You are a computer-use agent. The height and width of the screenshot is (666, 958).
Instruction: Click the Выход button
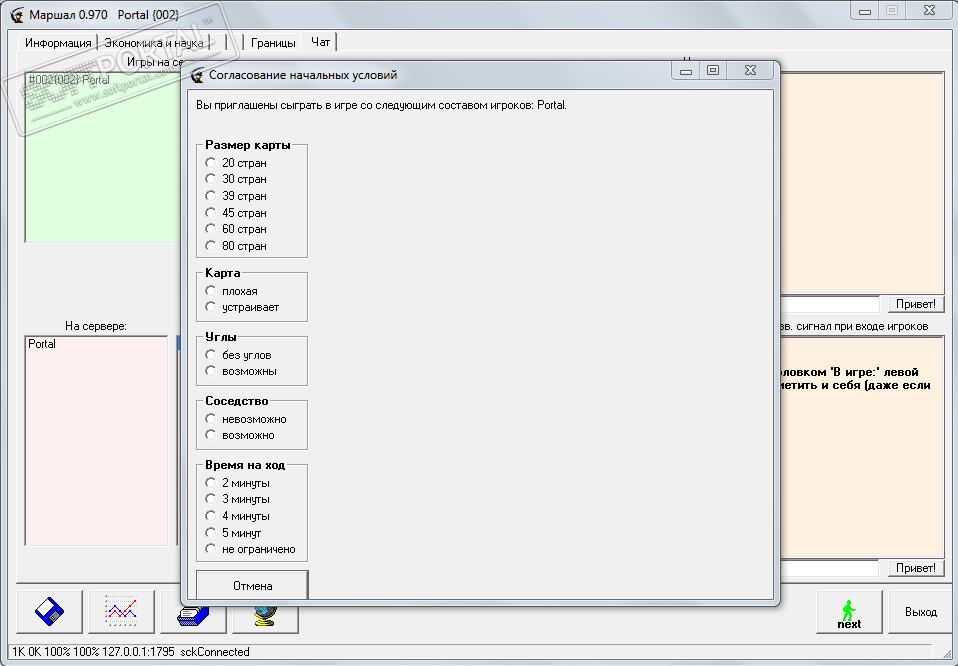(921, 612)
